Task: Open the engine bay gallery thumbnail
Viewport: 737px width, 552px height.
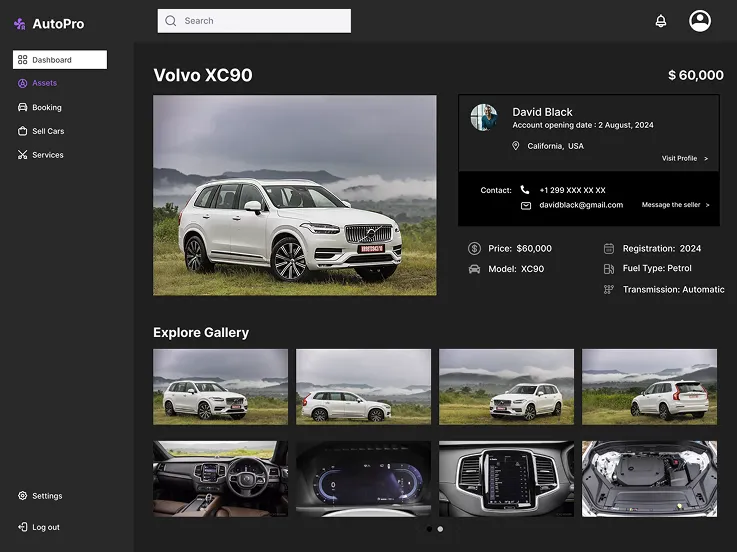Action: click(x=650, y=479)
